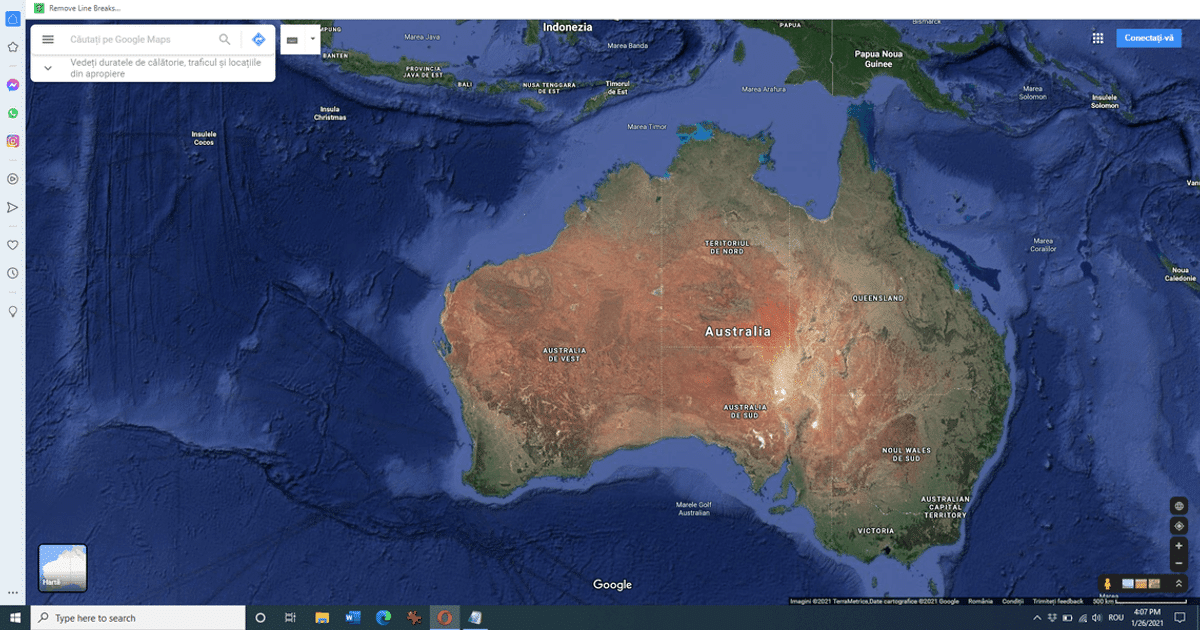1200x630 pixels.
Task: Open the Google apps grid
Action: 1097,38
